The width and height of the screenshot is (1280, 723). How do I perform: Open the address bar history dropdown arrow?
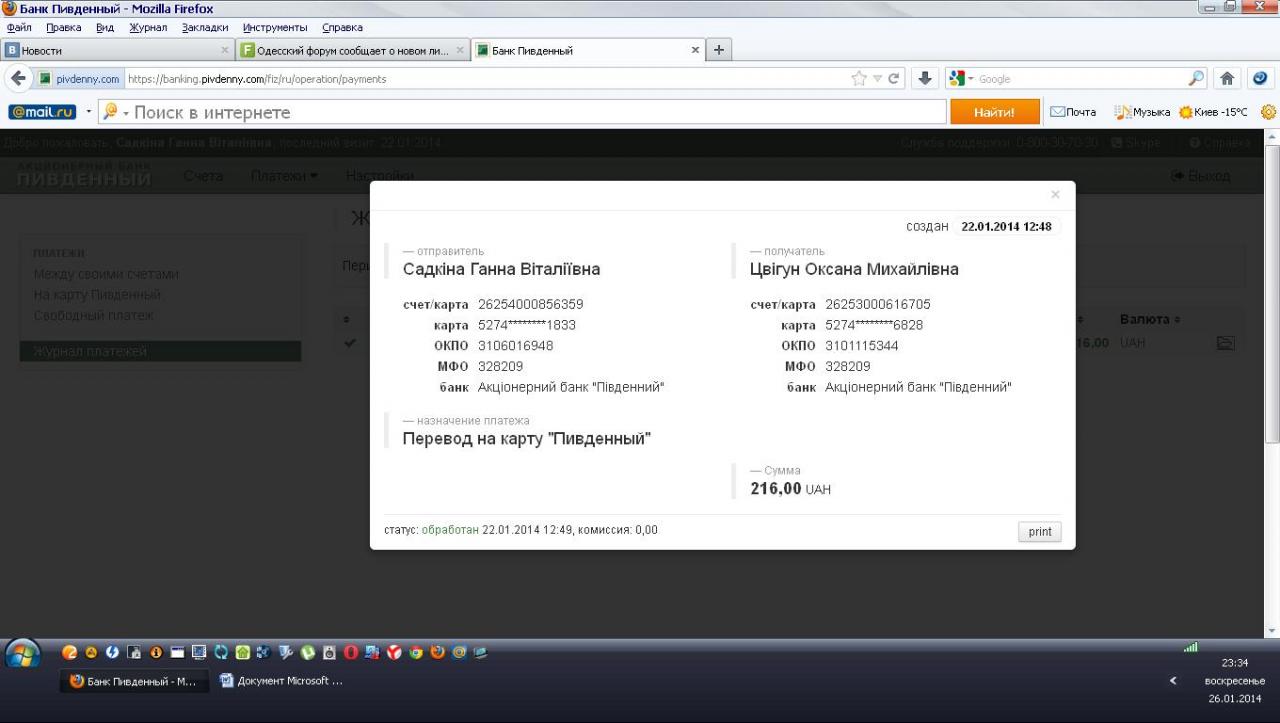(x=877, y=79)
